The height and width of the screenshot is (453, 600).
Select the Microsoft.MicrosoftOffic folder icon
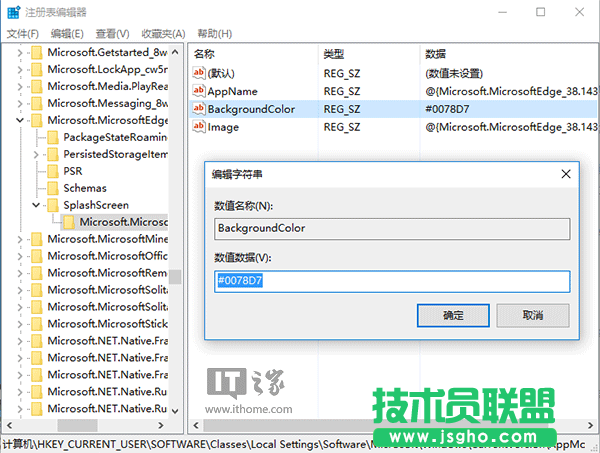(x=37, y=256)
